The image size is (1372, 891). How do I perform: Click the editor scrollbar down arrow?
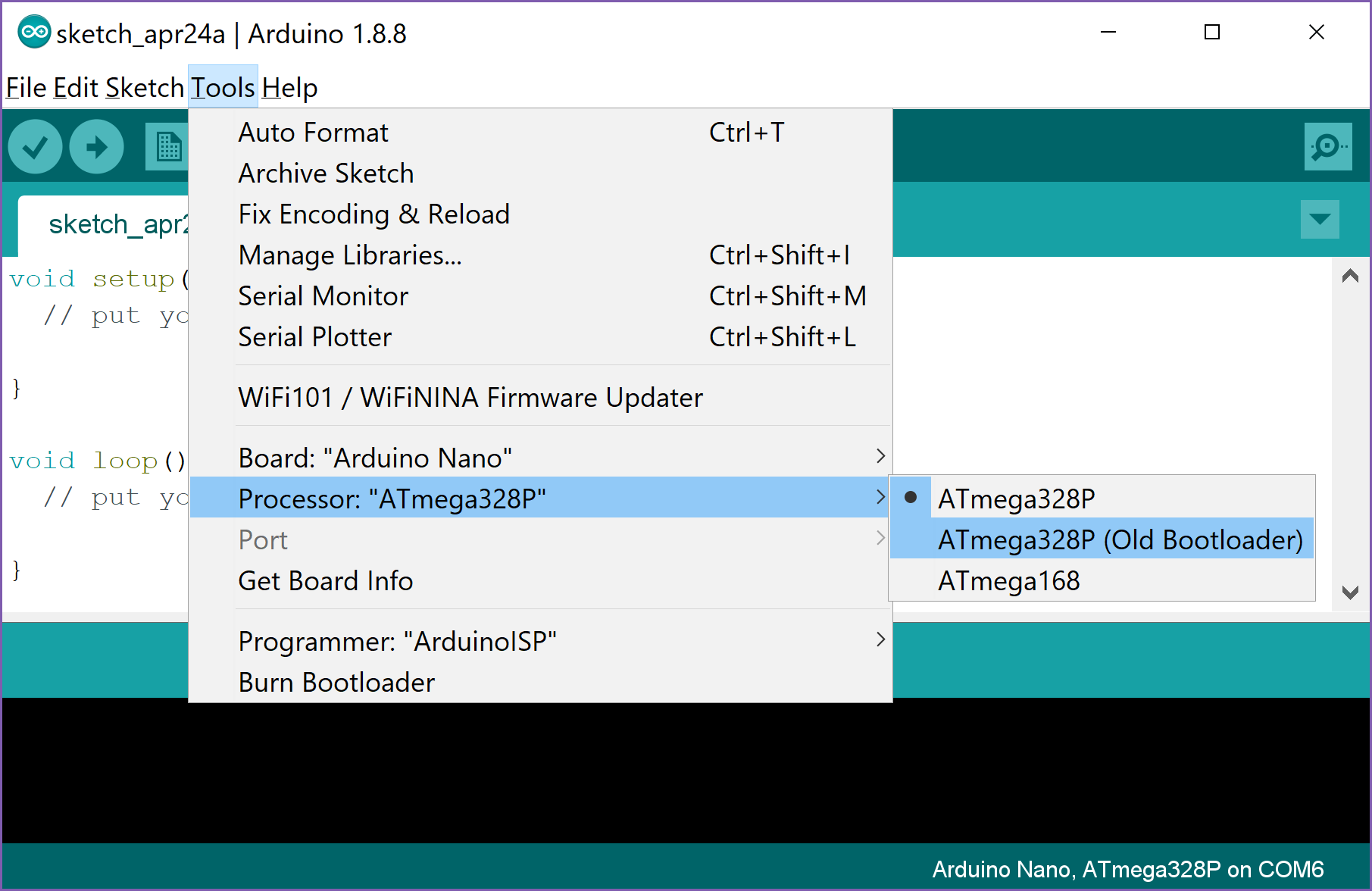coord(1350,592)
